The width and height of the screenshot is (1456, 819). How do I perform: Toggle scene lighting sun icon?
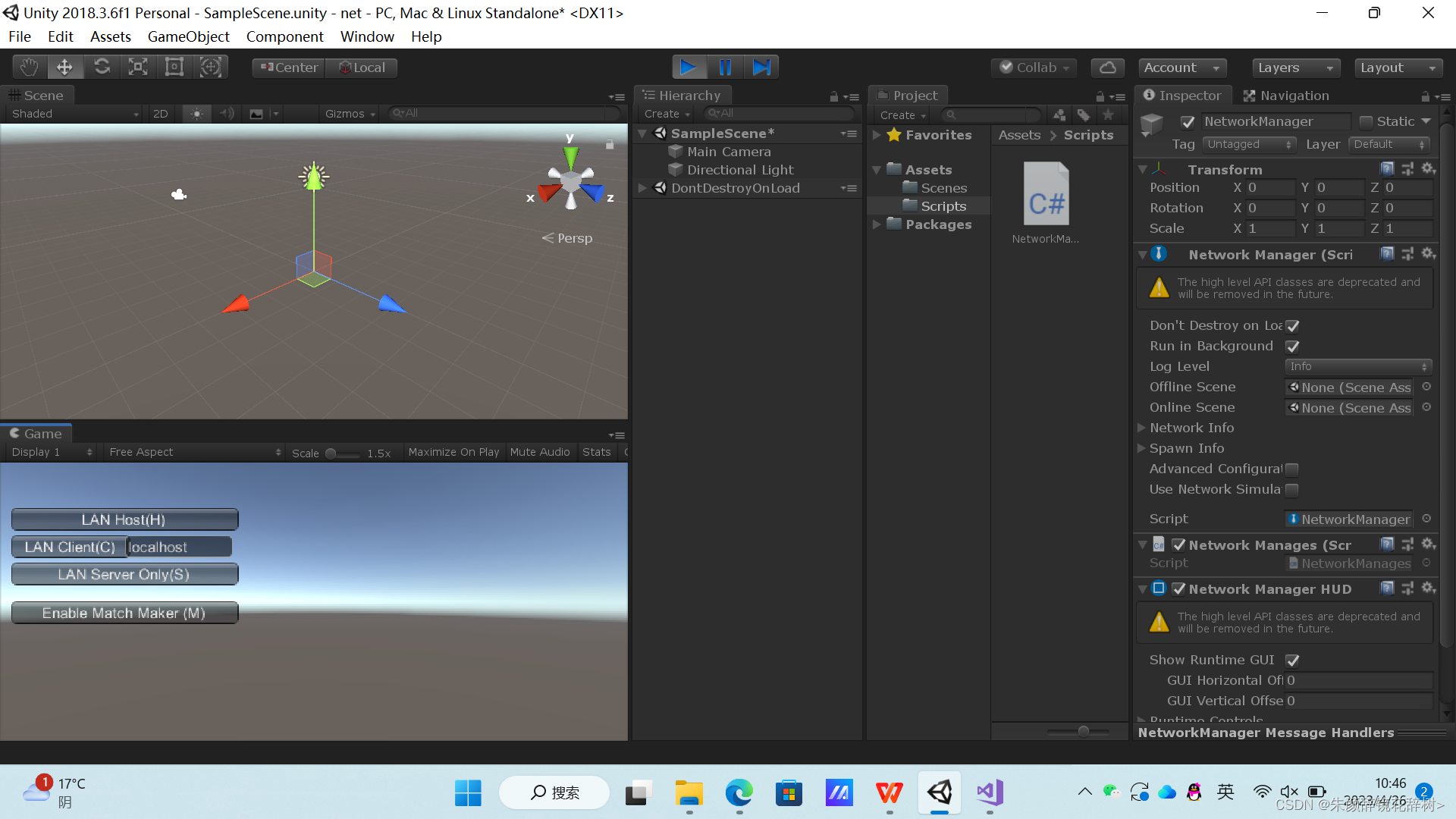(x=196, y=114)
